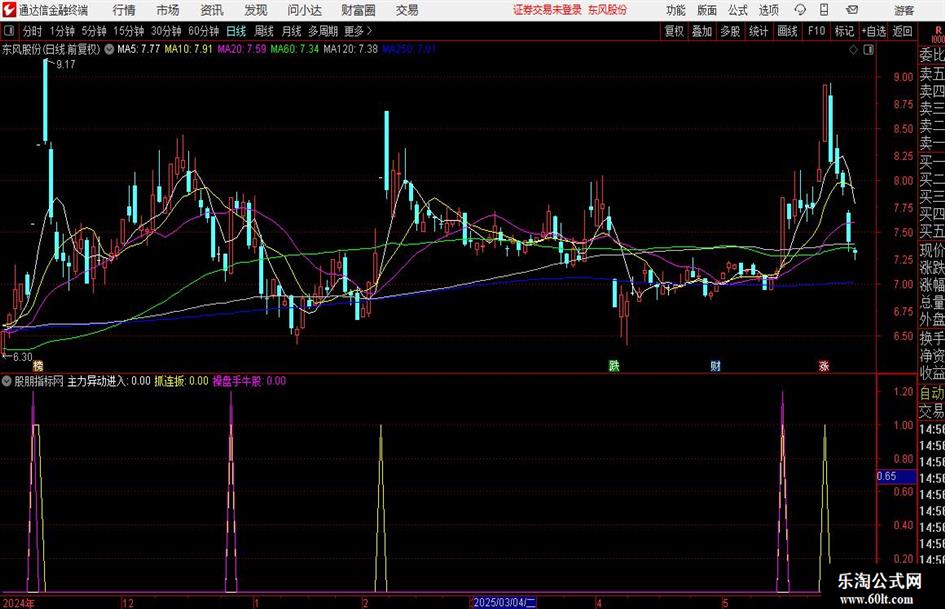945x609 pixels.
Task: Open the 版面 menu
Action: (x=707, y=10)
